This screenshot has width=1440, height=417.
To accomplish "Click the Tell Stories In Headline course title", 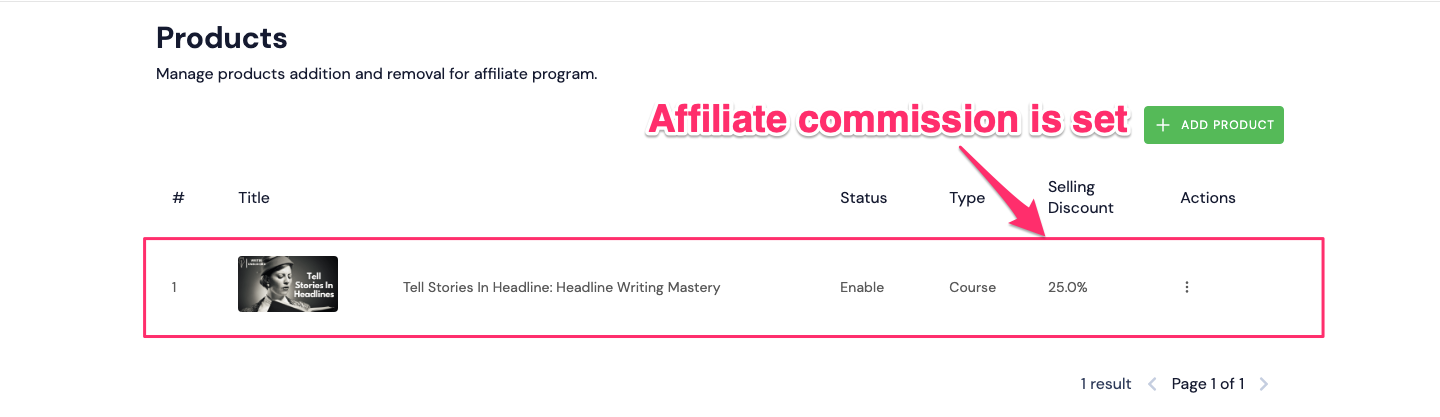I will click(x=561, y=287).
